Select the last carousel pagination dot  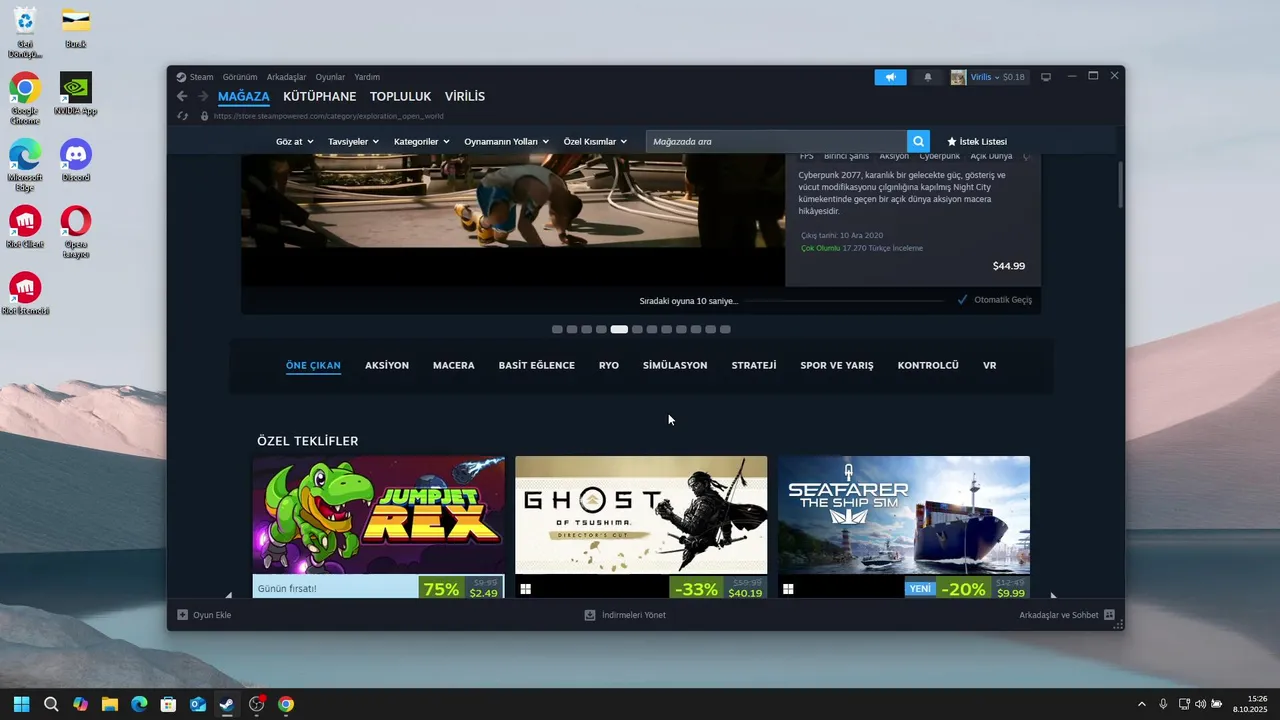(x=725, y=329)
